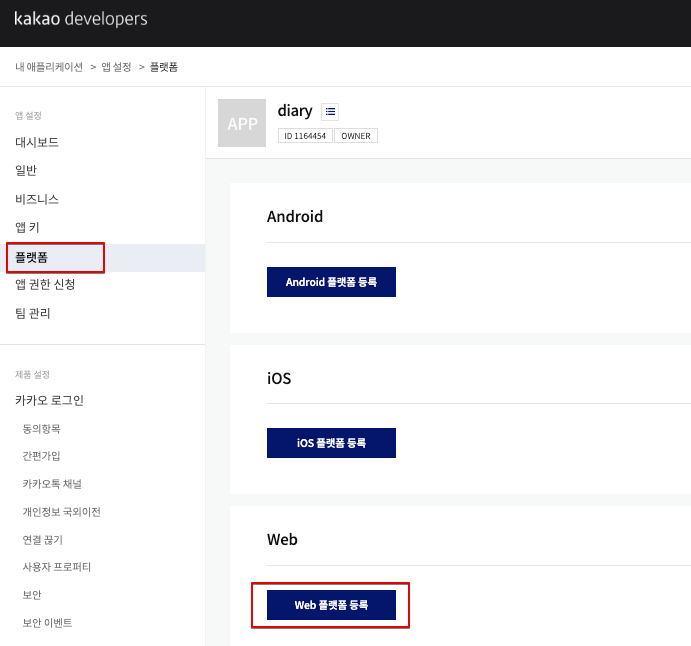Select 플랫폼 in the sidebar
Viewport: 691px width, 646px height.
coord(102,258)
